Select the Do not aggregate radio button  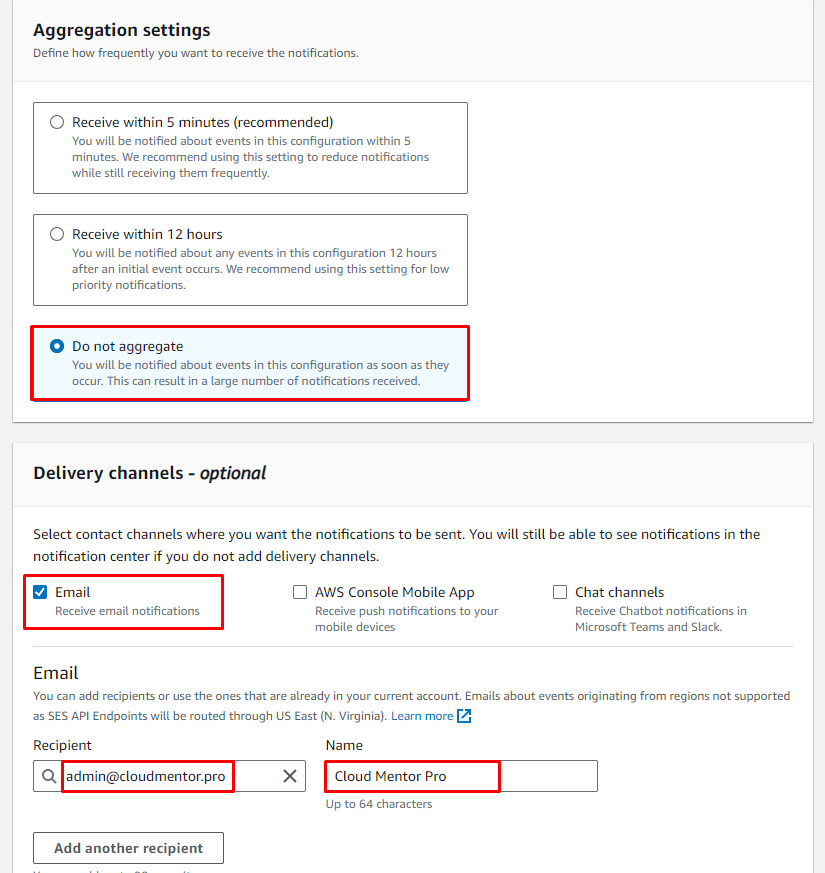click(x=57, y=347)
